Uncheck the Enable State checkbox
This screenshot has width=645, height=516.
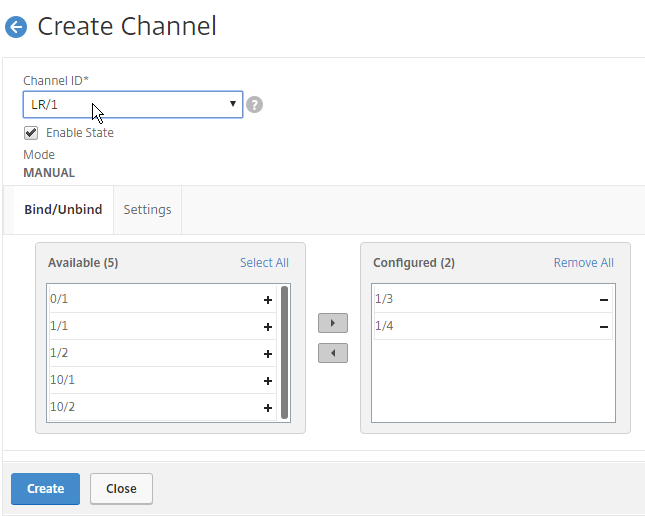pos(31,133)
